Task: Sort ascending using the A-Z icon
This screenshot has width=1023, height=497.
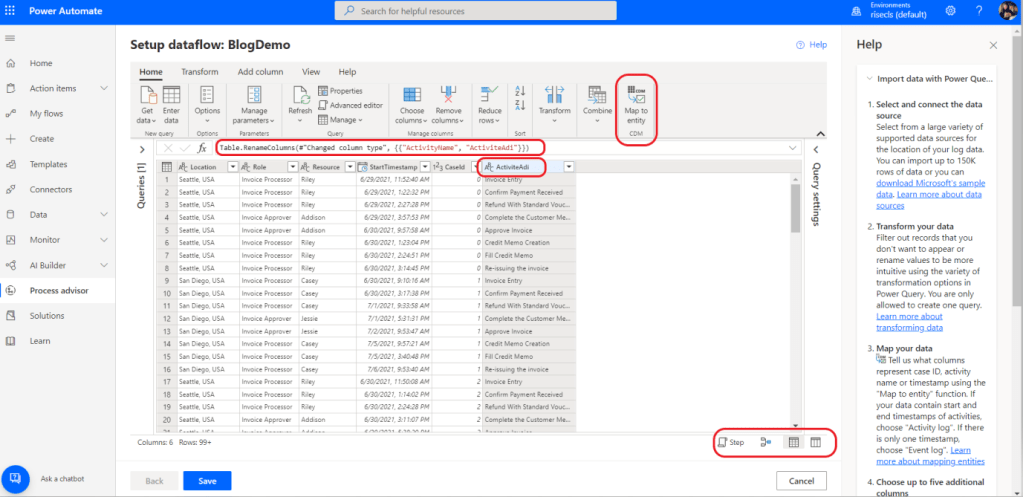Action: [519, 92]
